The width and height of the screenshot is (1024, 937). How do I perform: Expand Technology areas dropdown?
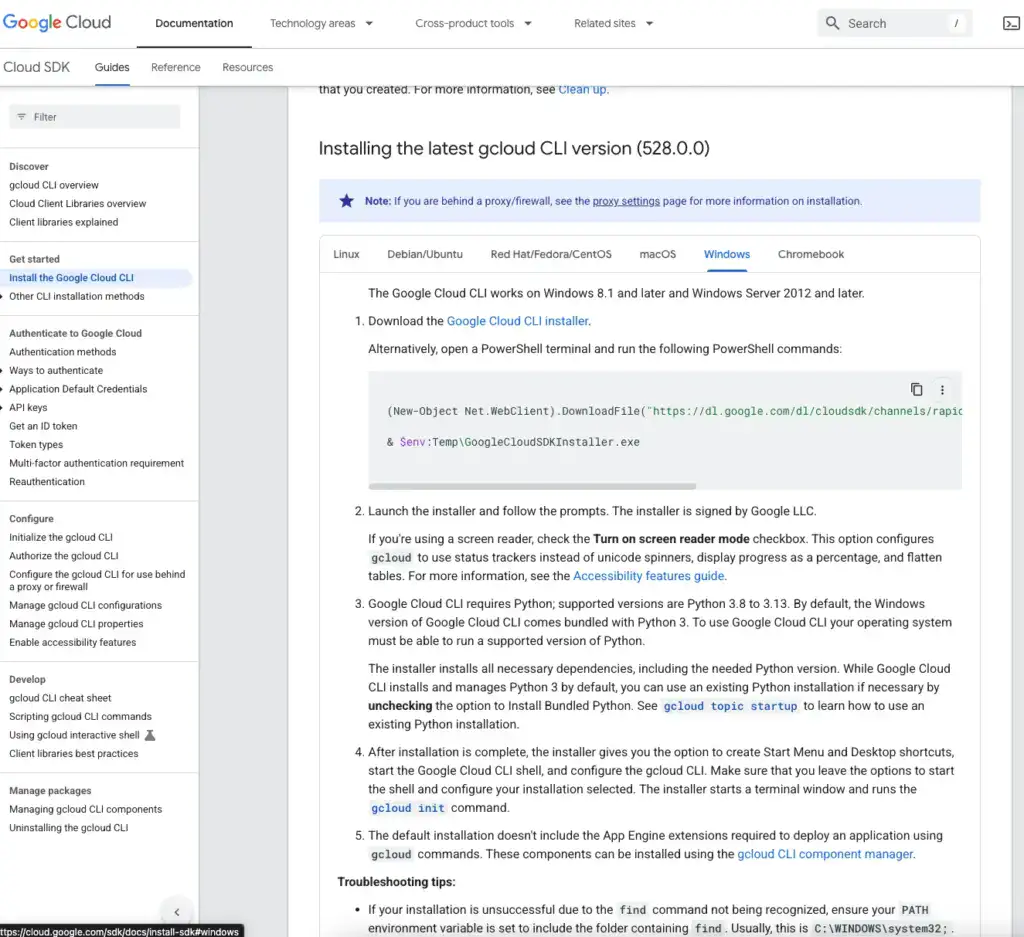click(x=369, y=24)
